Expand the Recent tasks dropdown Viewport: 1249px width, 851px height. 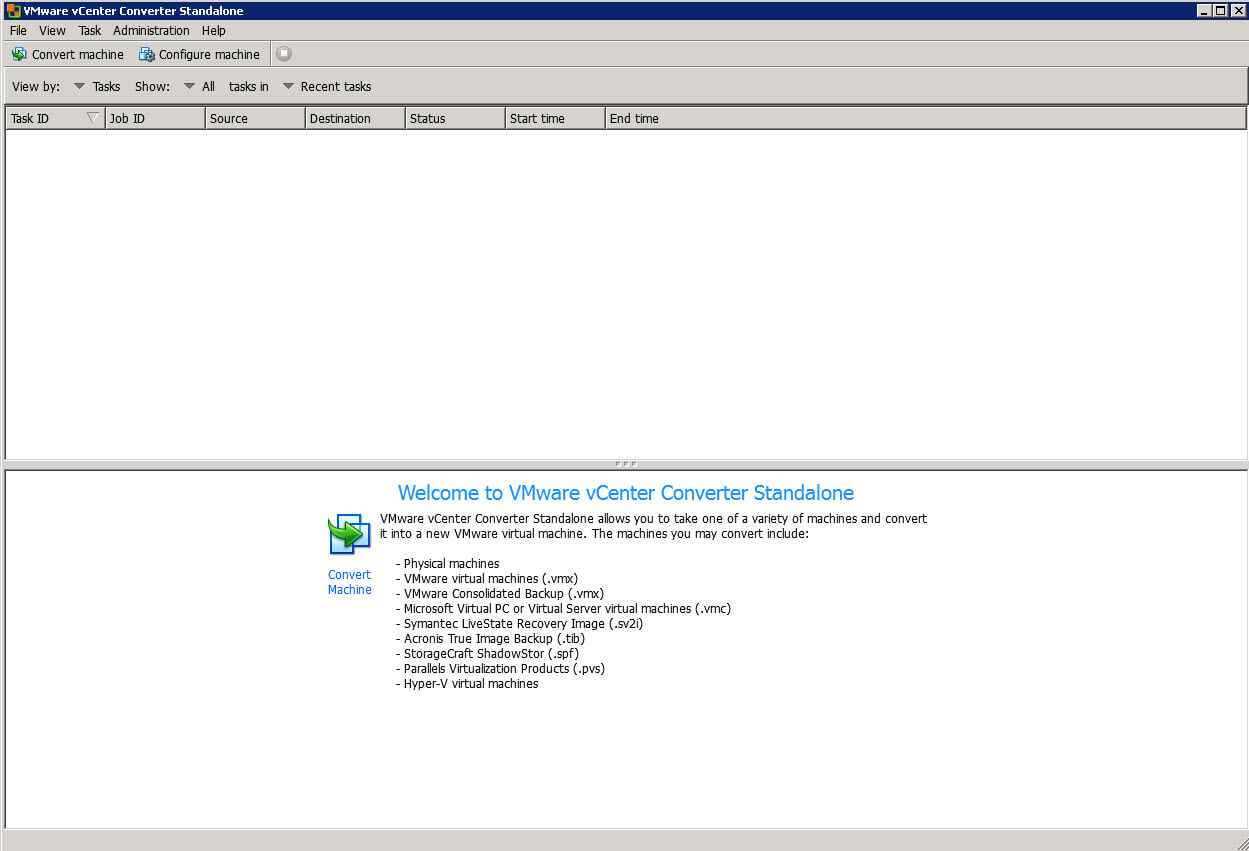pyautogui.click(x=288, y=86)
